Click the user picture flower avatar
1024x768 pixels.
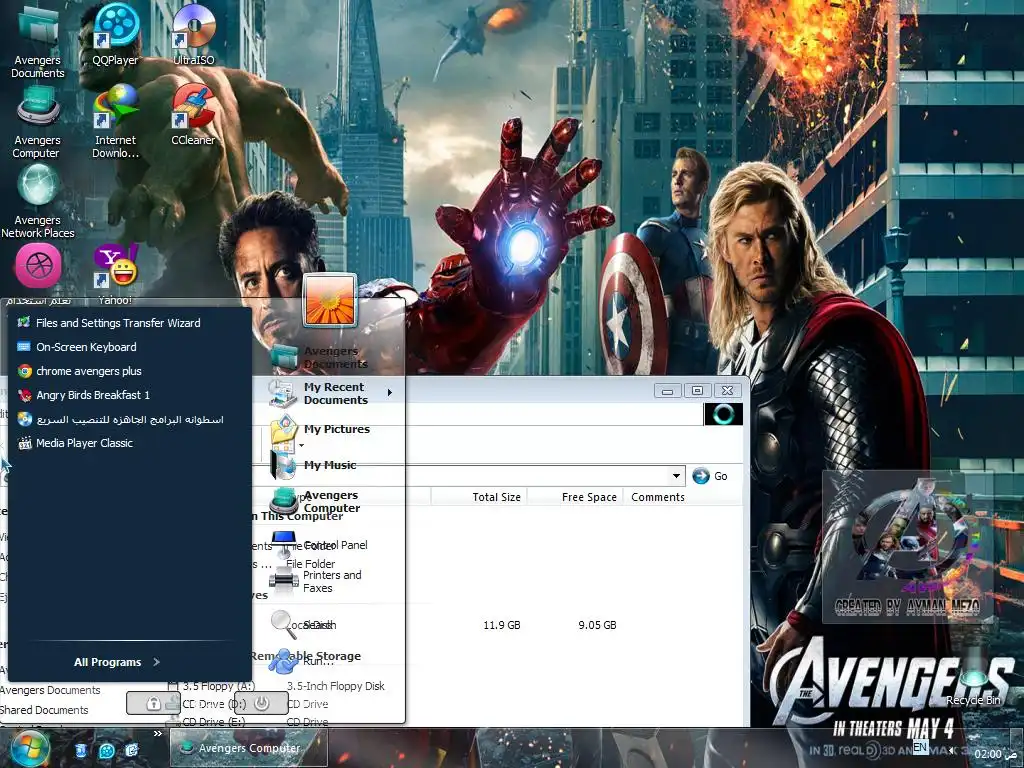point(330,300)
